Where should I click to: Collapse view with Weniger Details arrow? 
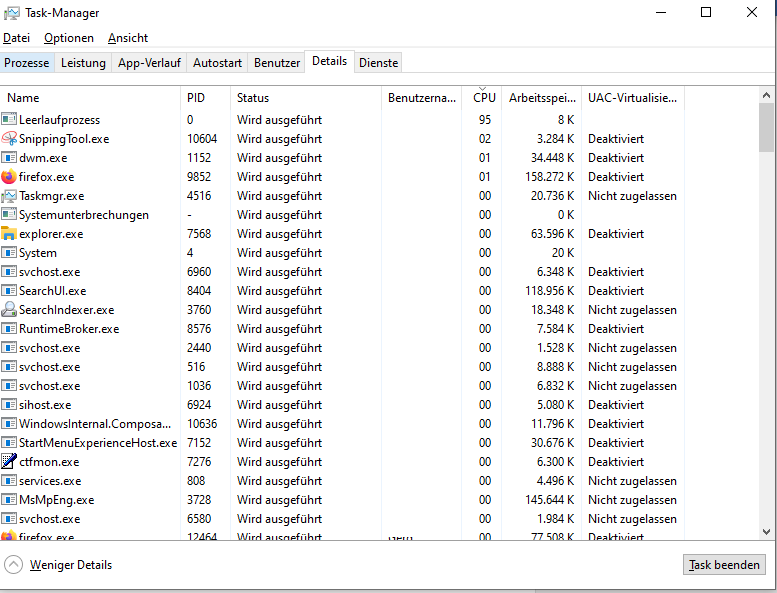tap(13, 565)
